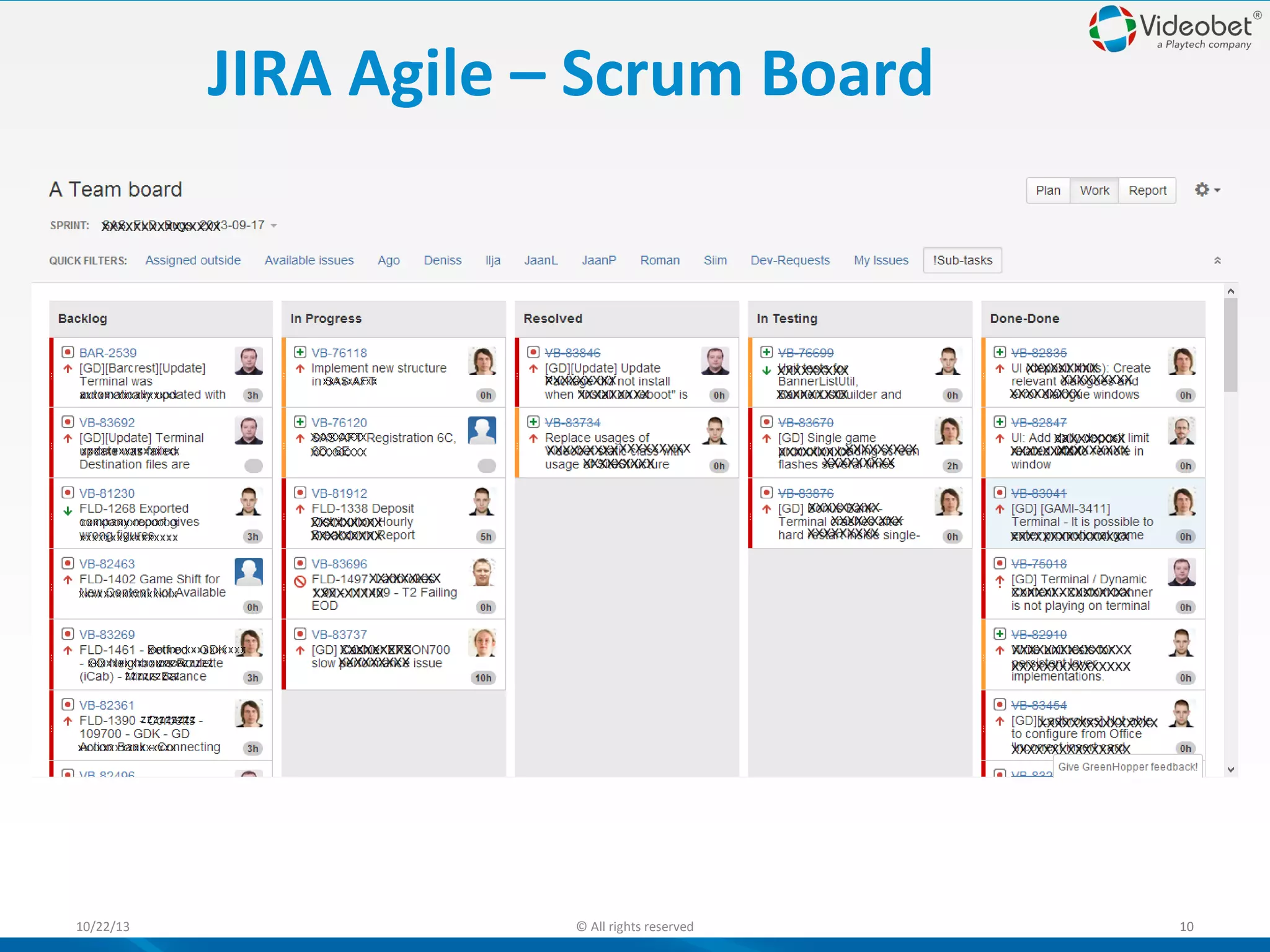
Task: Toggle the Ilja quick filter
Action: coord(493,260)
